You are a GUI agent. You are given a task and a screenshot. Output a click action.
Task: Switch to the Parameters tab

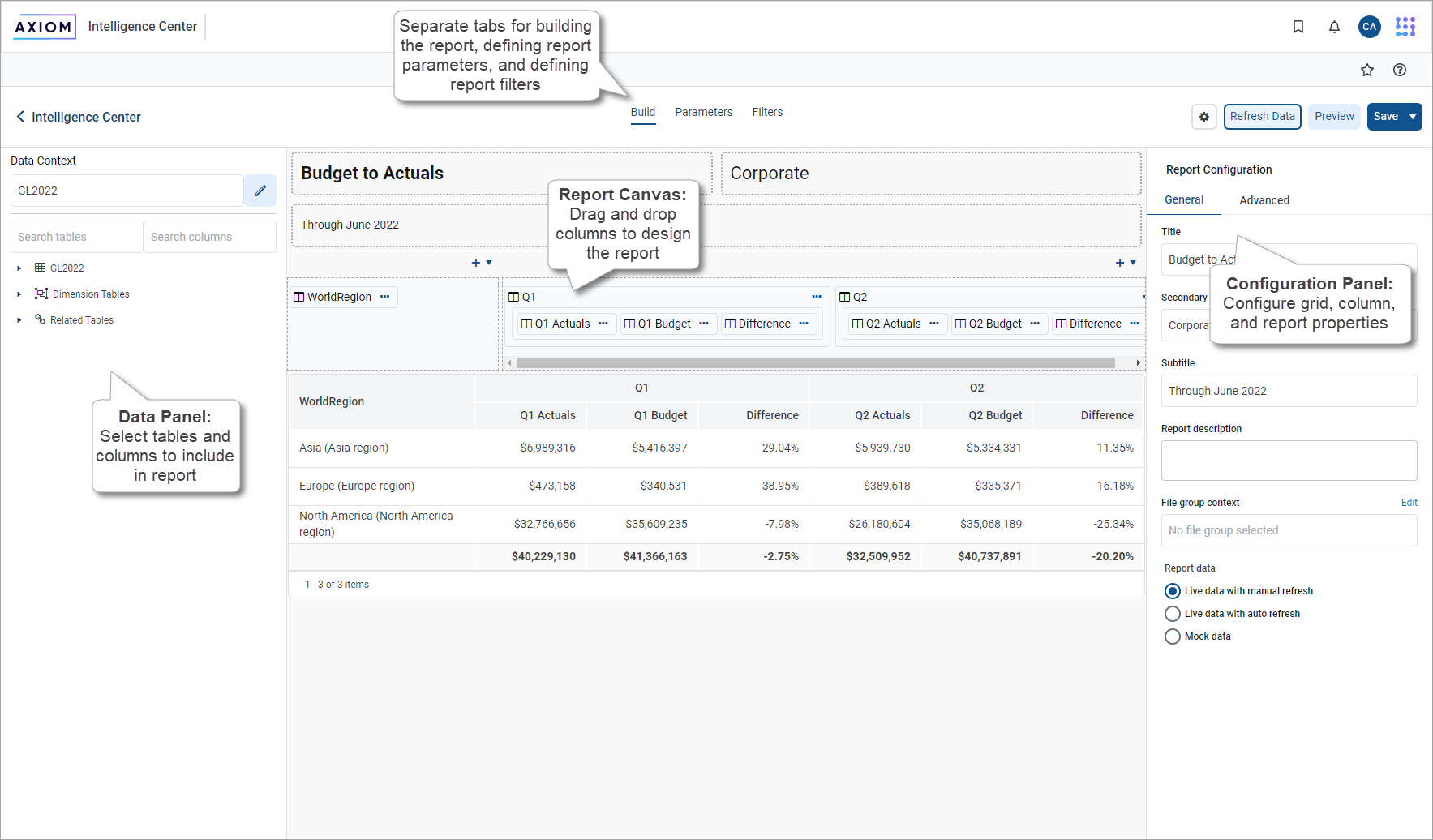point(703,112)
